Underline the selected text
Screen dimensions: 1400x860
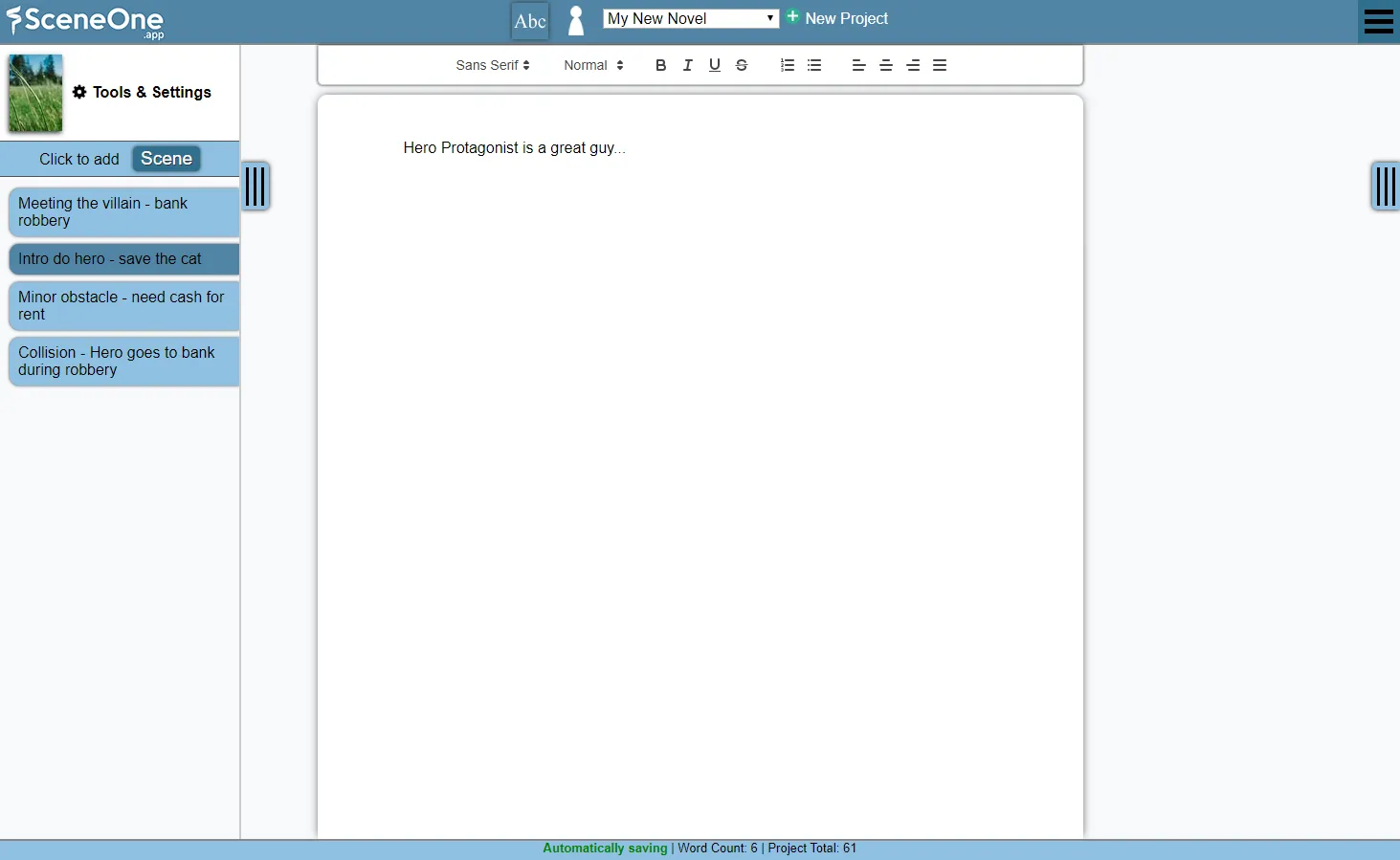(x=714, y=65)
